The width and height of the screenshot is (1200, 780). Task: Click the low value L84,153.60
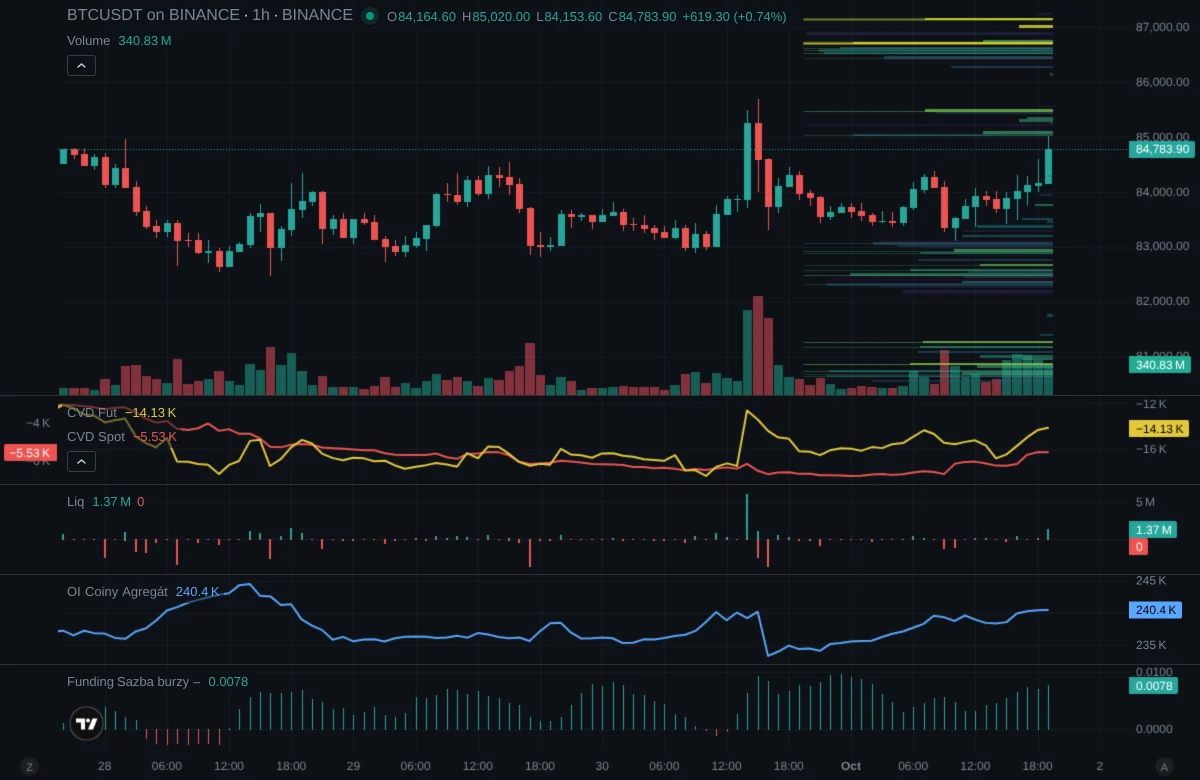[569, 17]
